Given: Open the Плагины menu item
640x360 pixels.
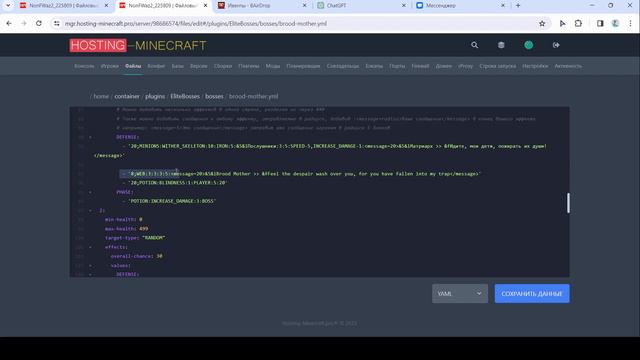Looking at the screenshot, I should [x=249, y=66].
